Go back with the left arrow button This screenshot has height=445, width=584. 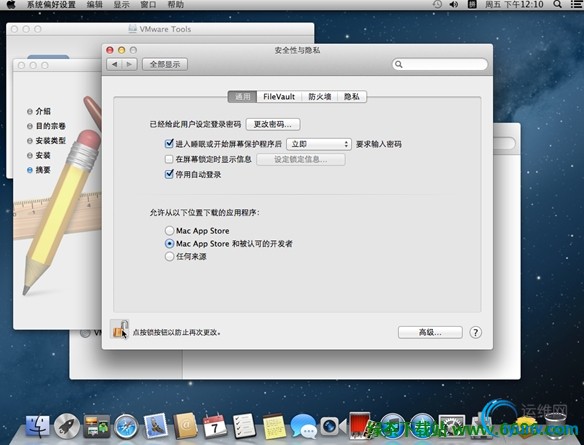(114, 64)
